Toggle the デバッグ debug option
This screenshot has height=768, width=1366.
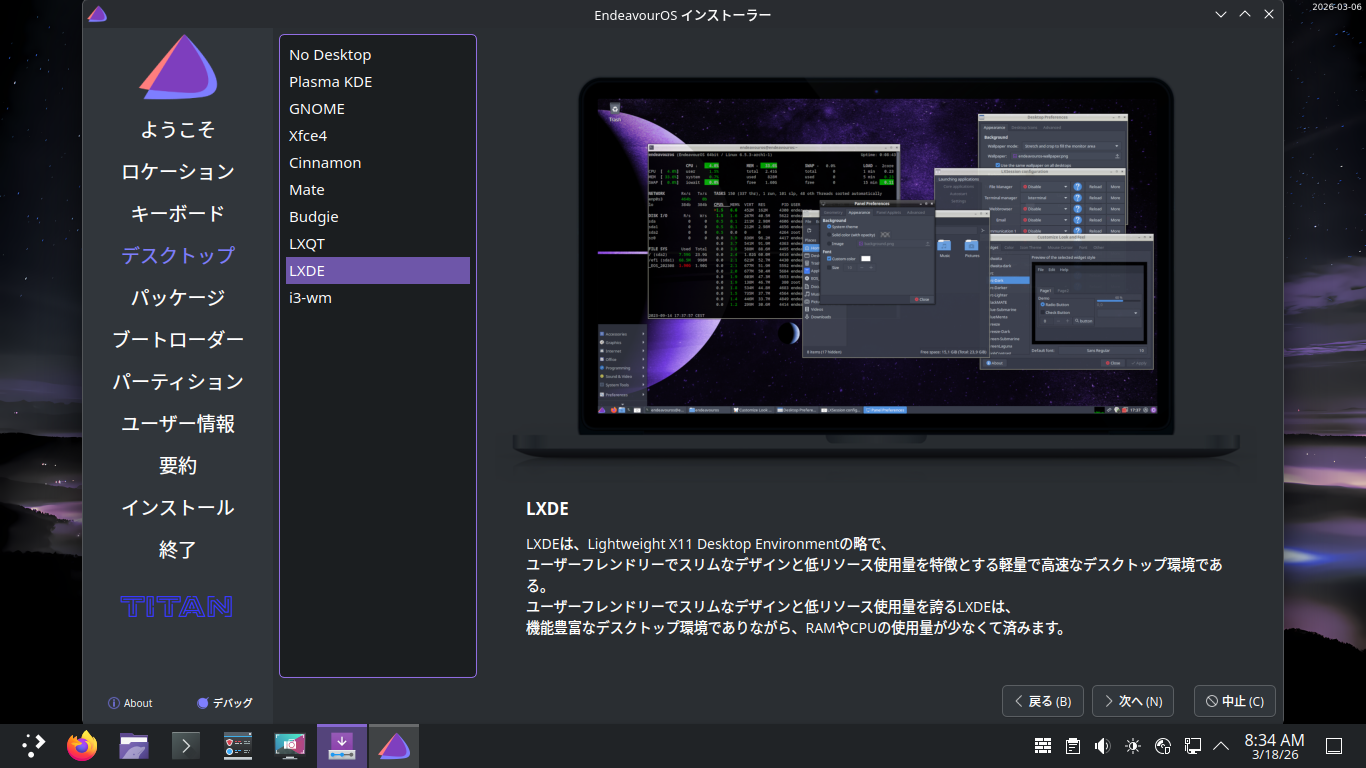click(225, 703)
